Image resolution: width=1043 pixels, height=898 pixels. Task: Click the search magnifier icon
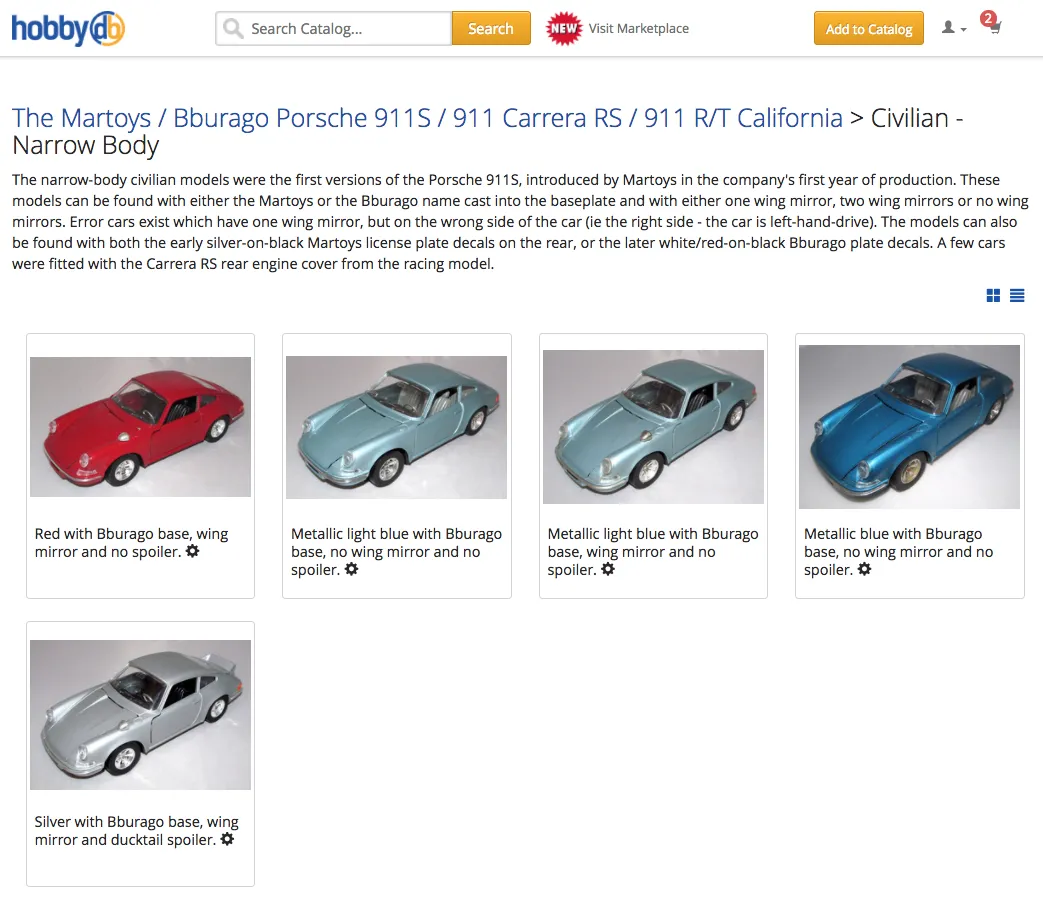pyautogui.click(x=233, y=29)
